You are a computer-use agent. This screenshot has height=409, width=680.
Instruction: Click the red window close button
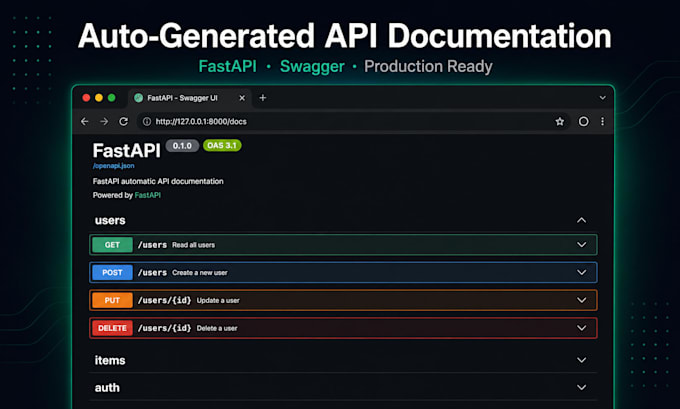[x=86, y=98]
